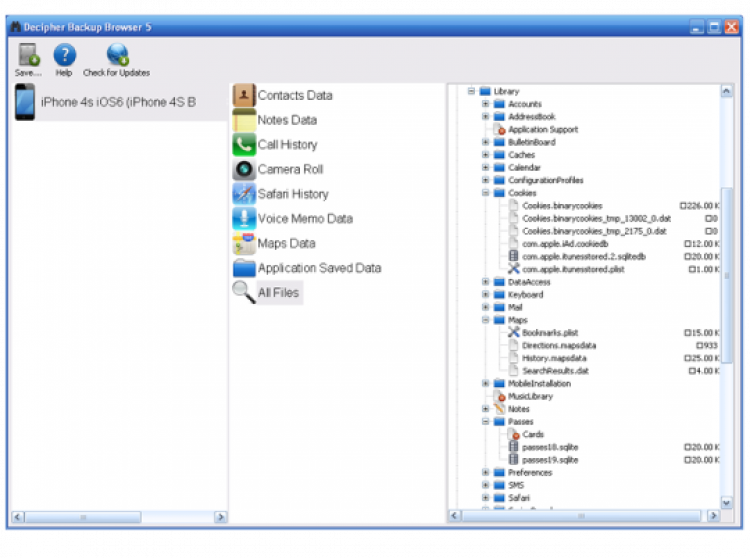Select the Mail folder

point(515,307)
